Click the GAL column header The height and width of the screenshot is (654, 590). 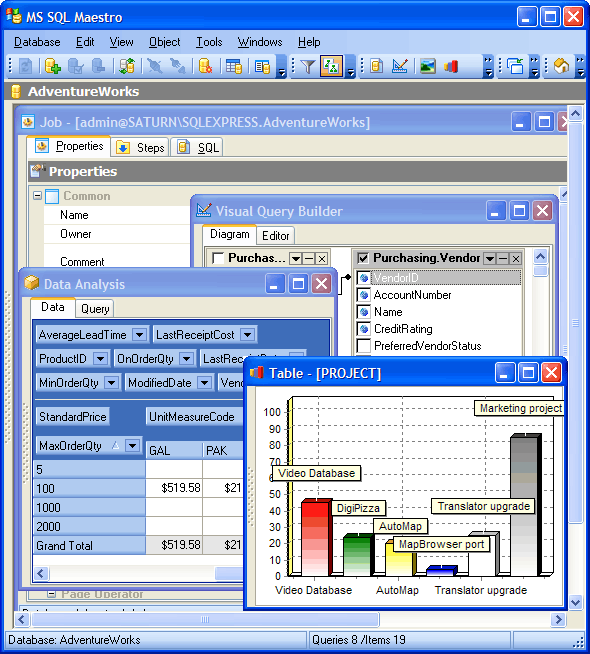tap(174, 450)
